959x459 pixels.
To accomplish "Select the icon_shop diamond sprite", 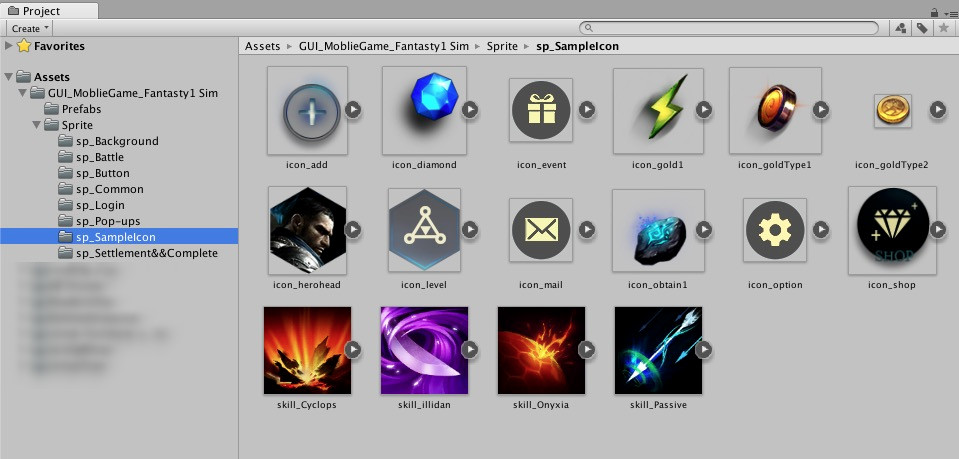I will [x=892, y=230].
